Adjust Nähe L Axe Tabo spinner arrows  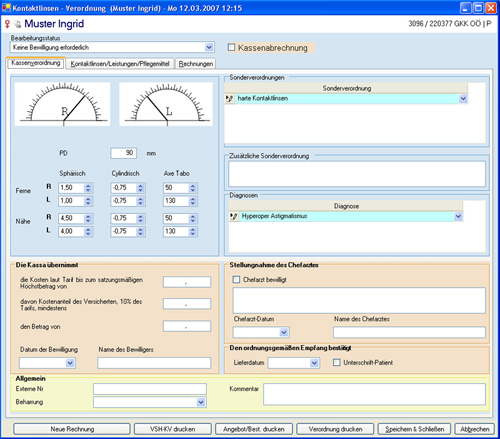[x=193, y=232]
